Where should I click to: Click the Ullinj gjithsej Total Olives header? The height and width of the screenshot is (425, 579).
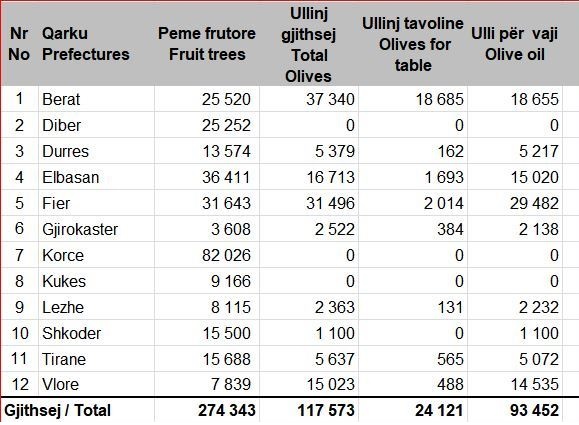point(309,45)
